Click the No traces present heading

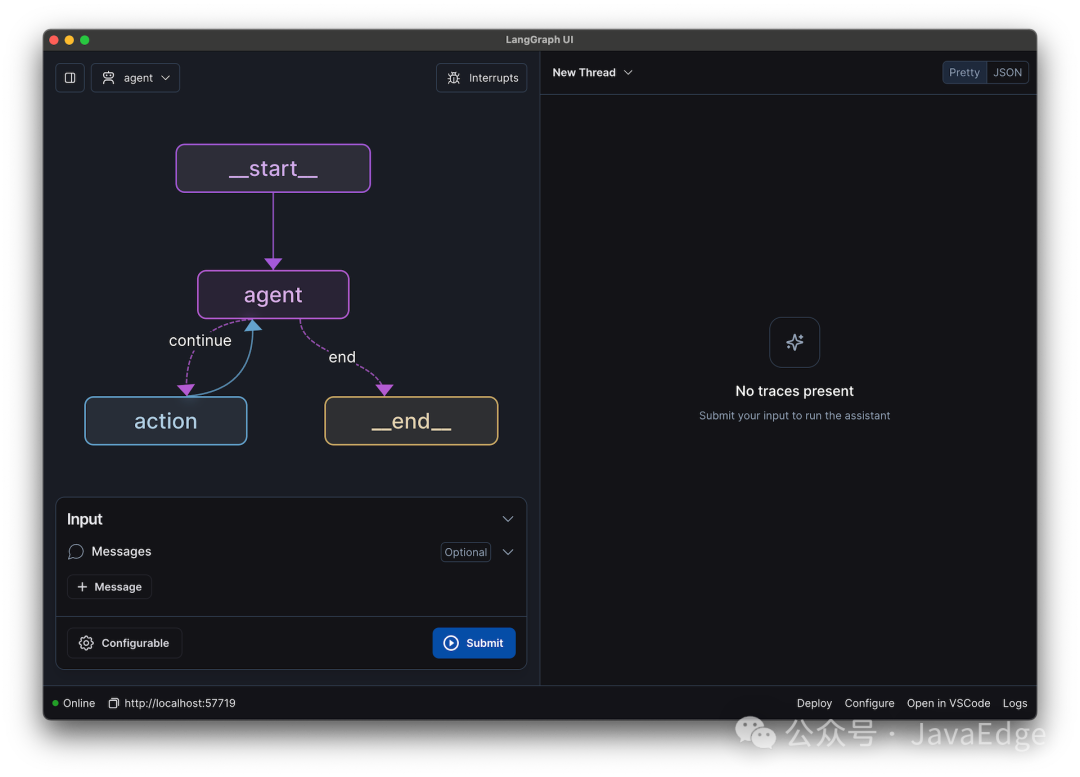pyautogui.click(x=794, y=391)
